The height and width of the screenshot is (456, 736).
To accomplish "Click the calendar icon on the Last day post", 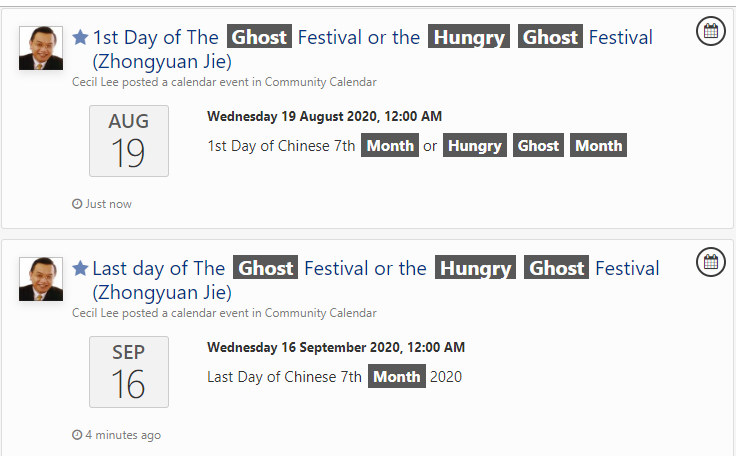I will pyautogui.click(x=710, y=263).
